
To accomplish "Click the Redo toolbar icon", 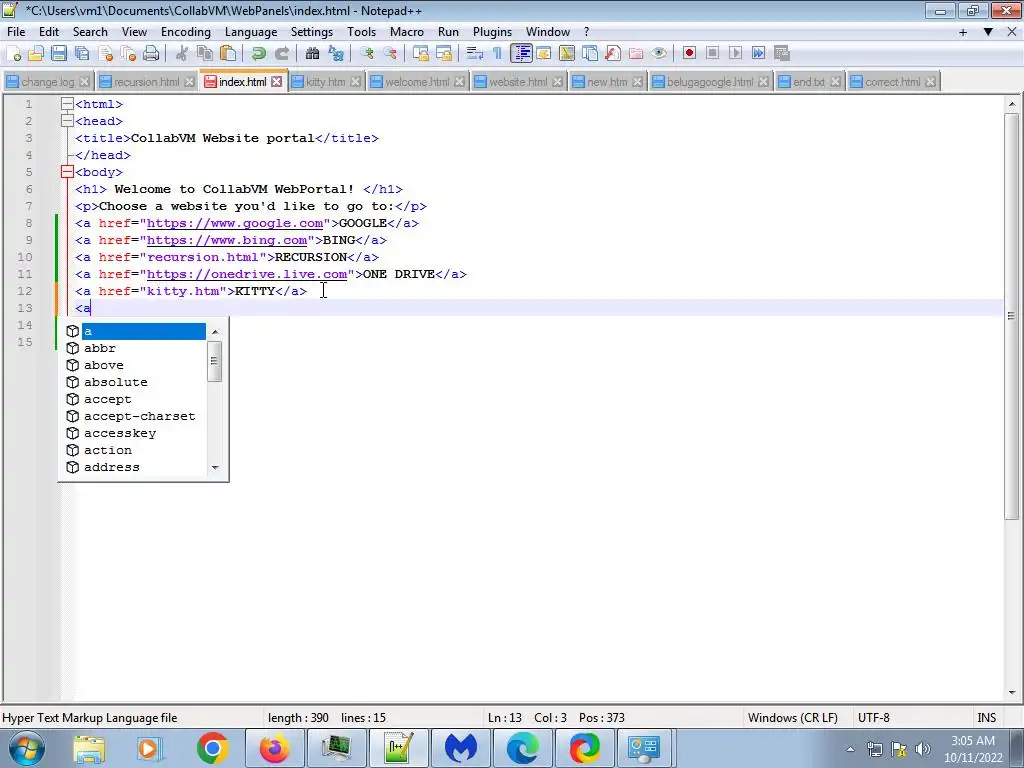I will pos(281,54).
